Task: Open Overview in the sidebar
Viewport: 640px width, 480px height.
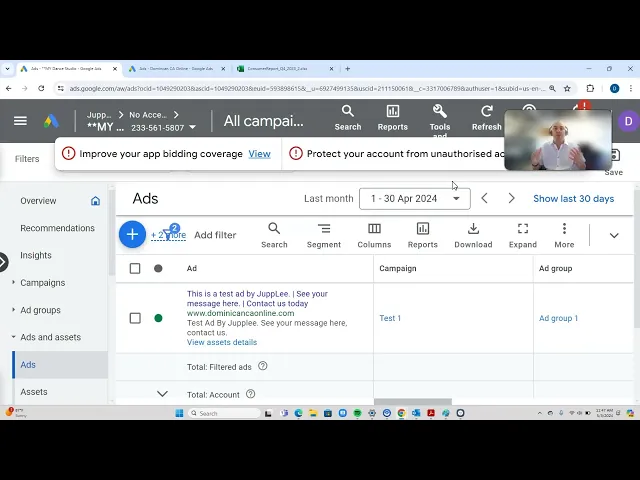Action: click(38, 201)
